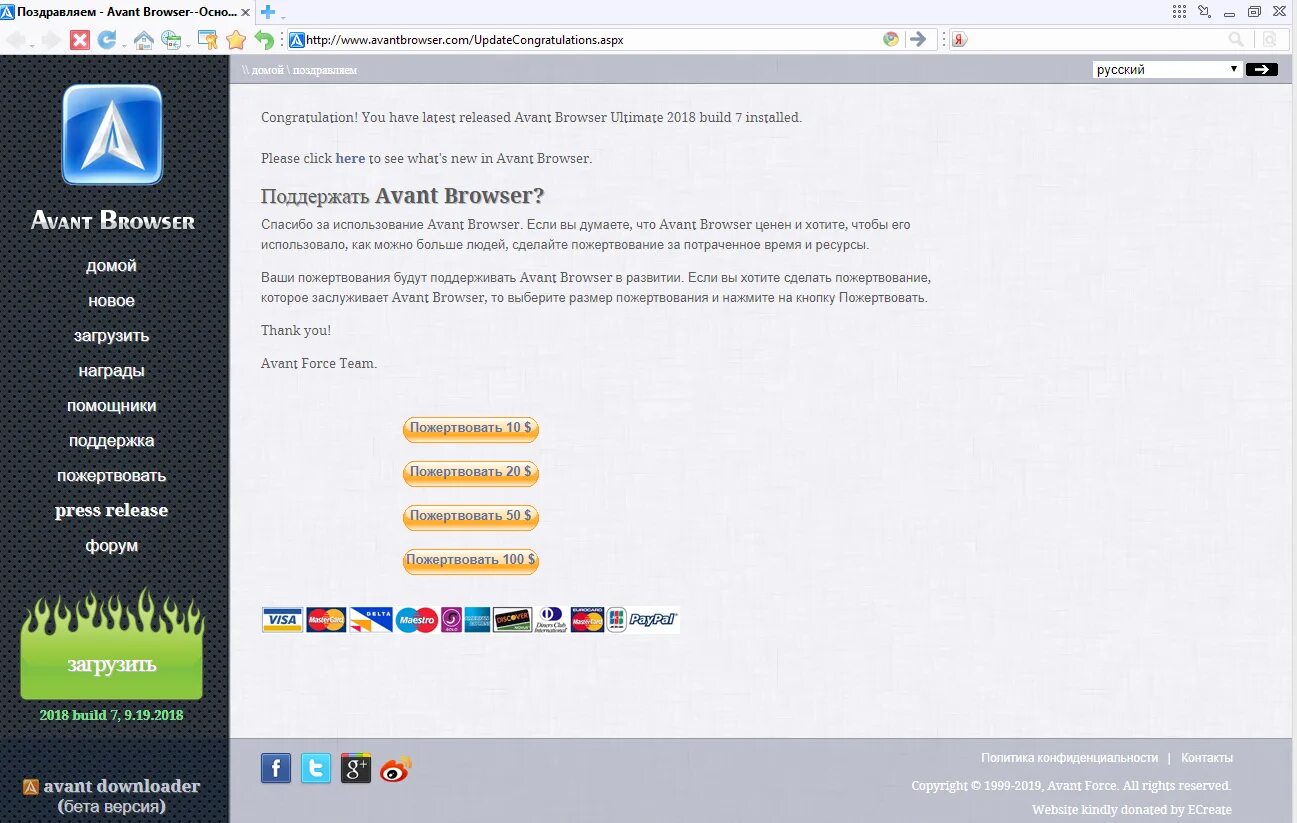Open награды in the sidebar menu
This screenshot has height=823, width=1297.
point(111,371)
